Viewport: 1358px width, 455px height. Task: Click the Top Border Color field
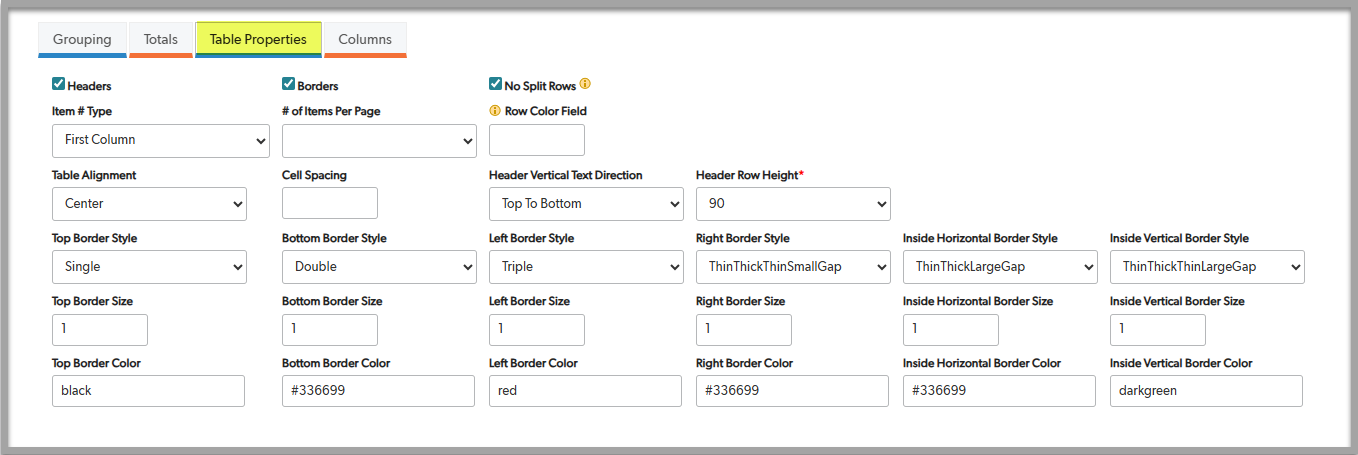coord(148,391)
